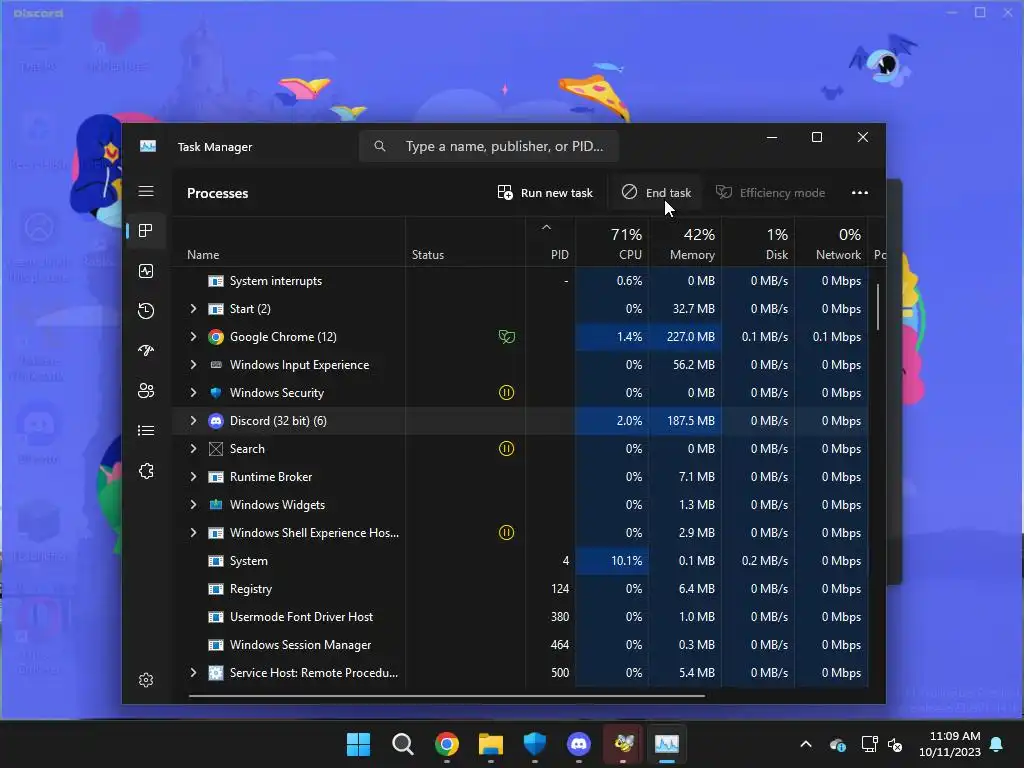This screenshot has width=1024, height=768.
Task: Select the Processes sidebar icon
Action: click(x=146, y=231)
